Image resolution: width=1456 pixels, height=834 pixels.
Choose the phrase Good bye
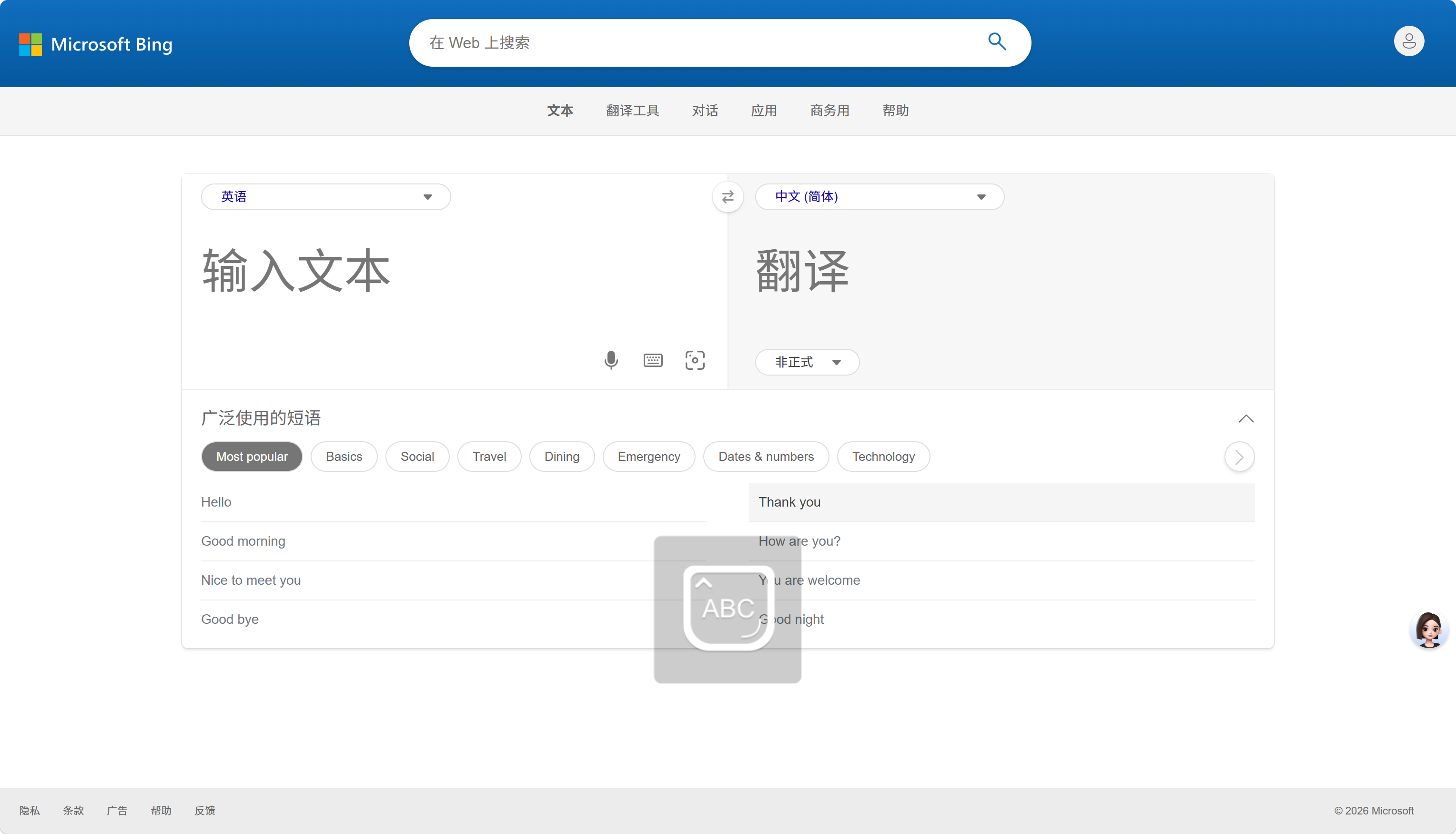454,619
